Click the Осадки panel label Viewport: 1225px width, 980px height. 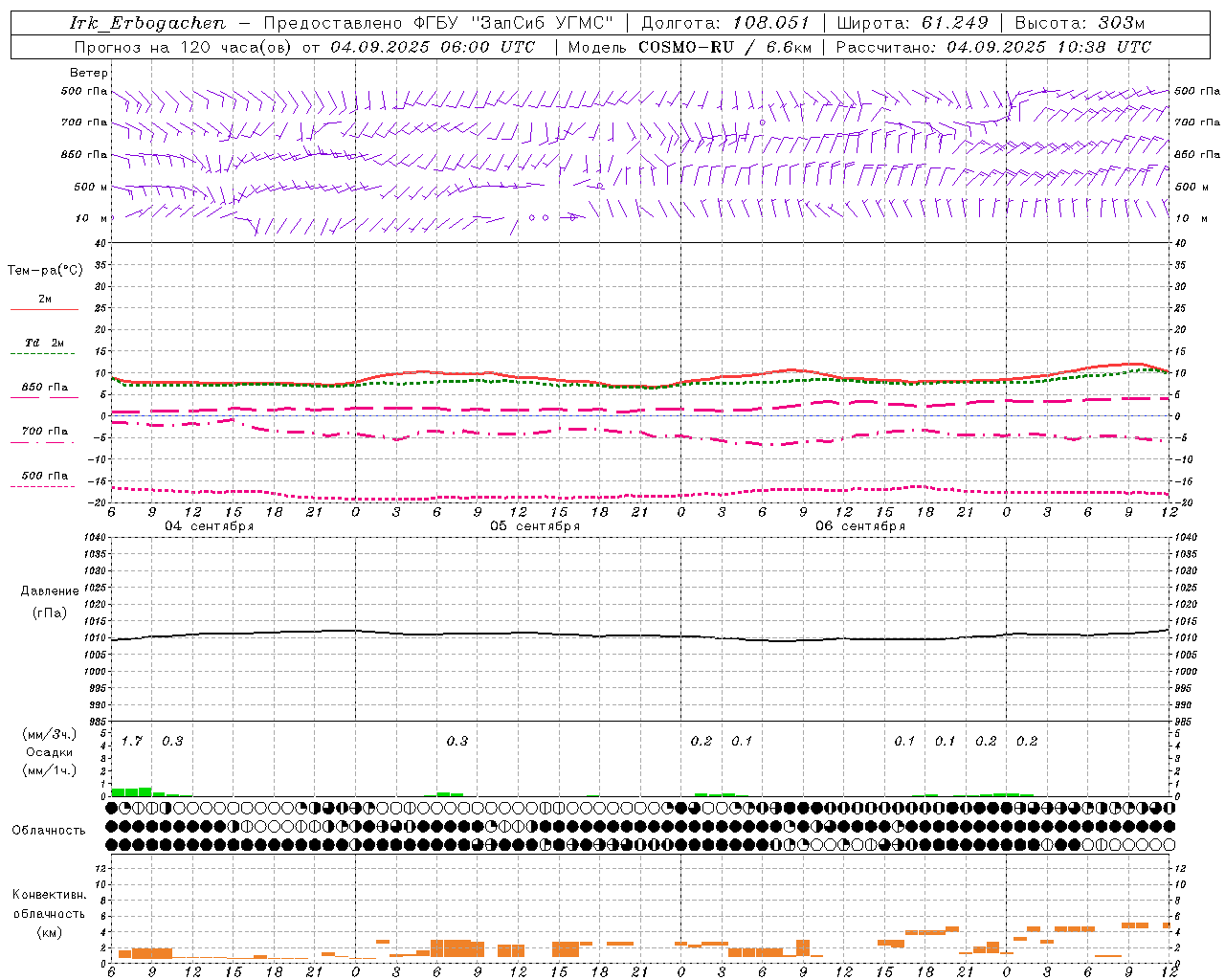(x=50, y=752)
